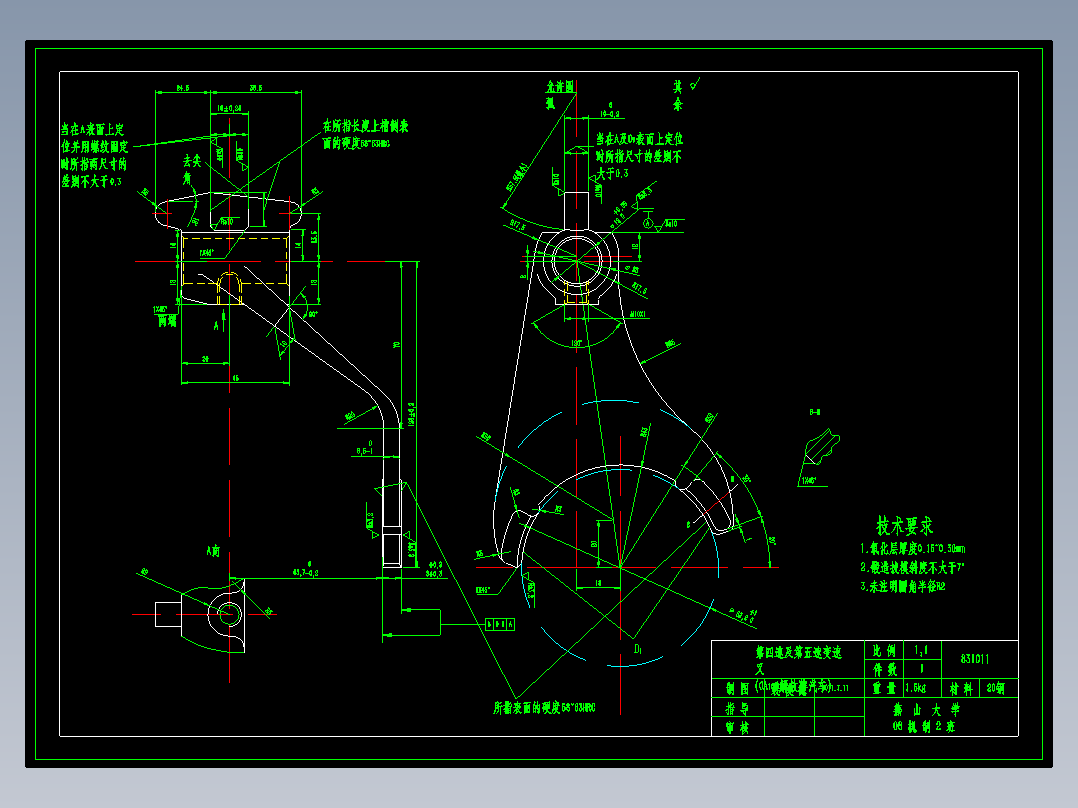Pick the 材料 title block label

click(961, 688)
